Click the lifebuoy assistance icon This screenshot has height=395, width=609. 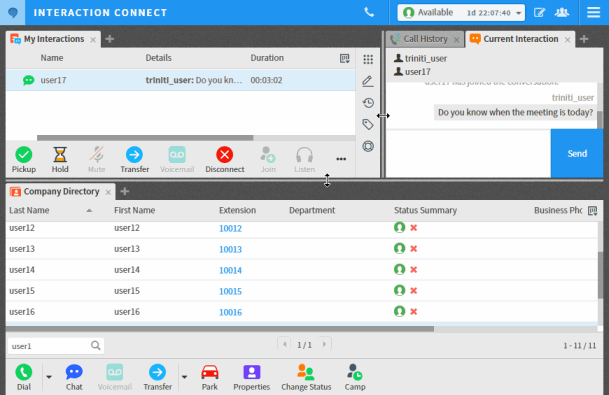pyautogui.click(x=368, y=146)
